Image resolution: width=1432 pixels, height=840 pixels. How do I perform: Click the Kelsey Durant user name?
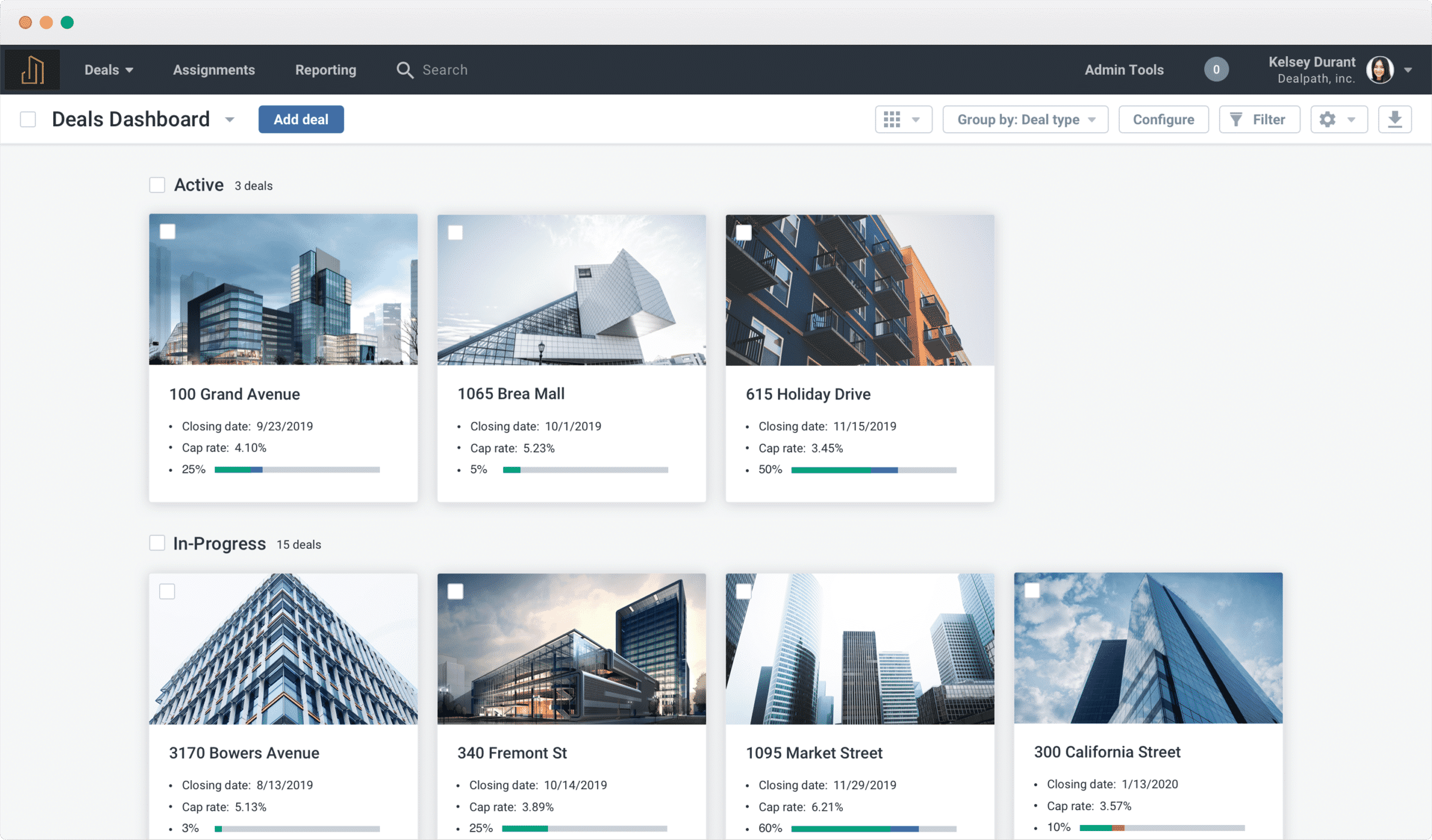[x=1312, y=62]
